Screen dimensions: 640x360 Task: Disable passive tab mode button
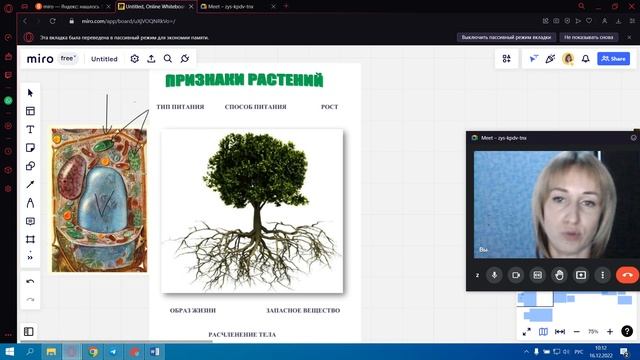(506, 37)
